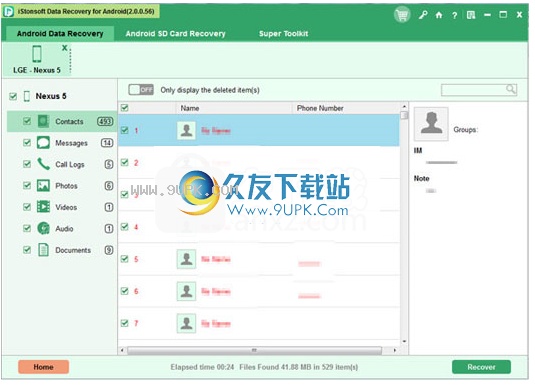Click avatar of contact row 7

tap(186, 323)
